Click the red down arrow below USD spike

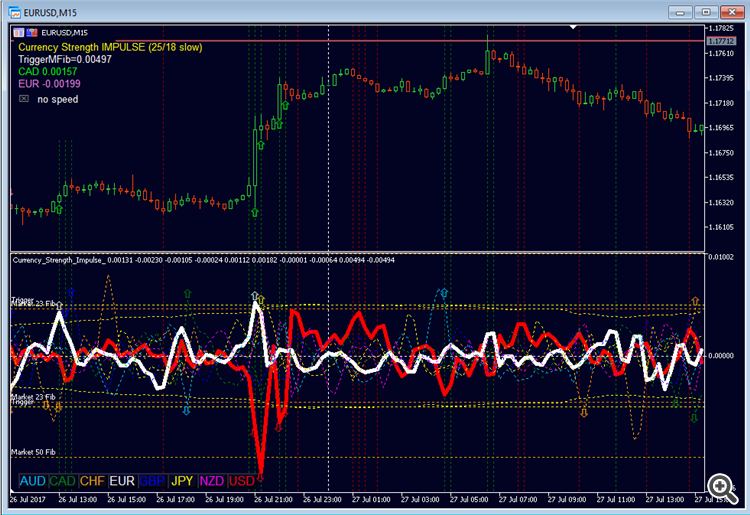[x=260, y=477]
